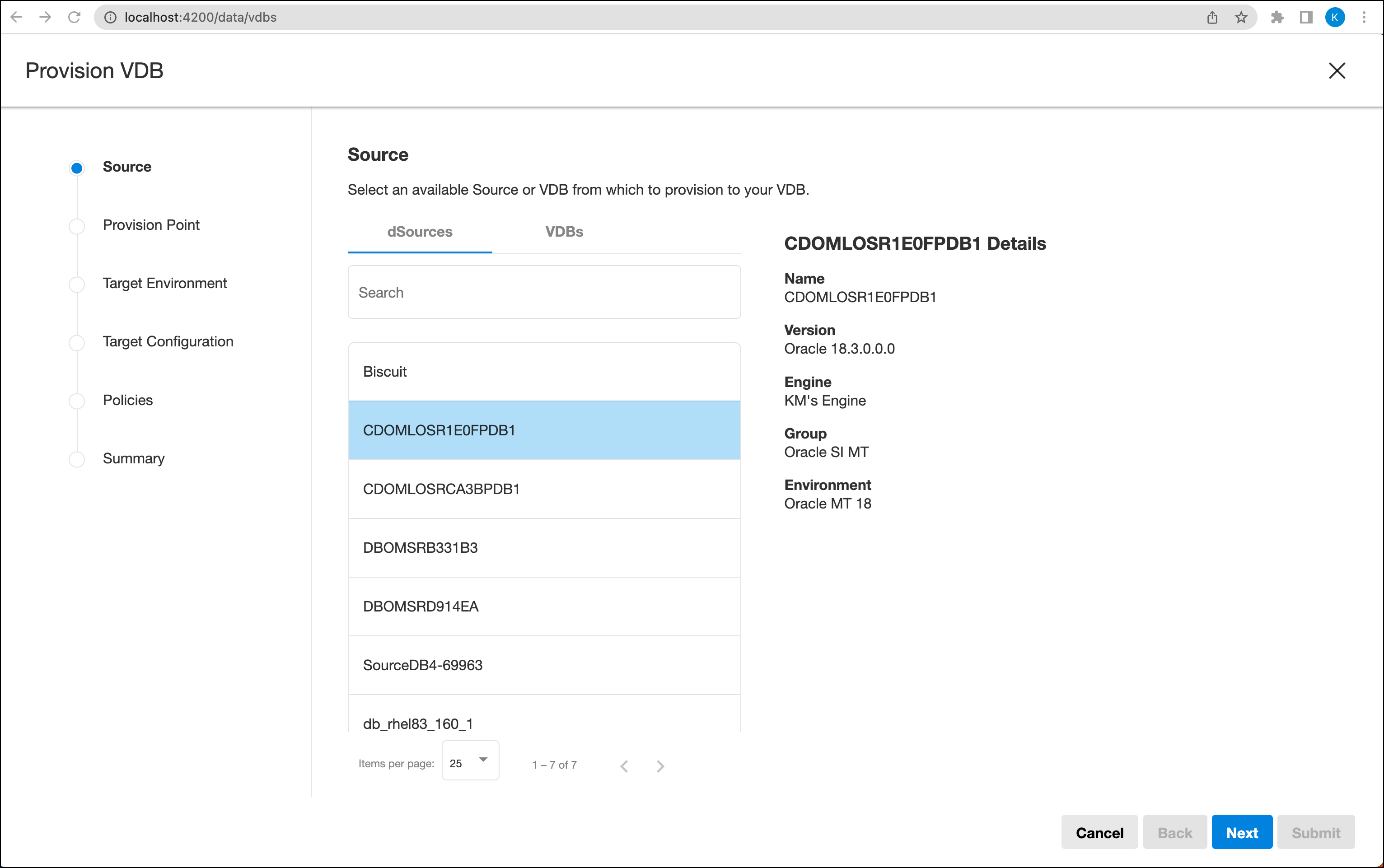1384x868 pixels.
Task: Click the previous page chevron in pagination
Action: pos(624,766)
